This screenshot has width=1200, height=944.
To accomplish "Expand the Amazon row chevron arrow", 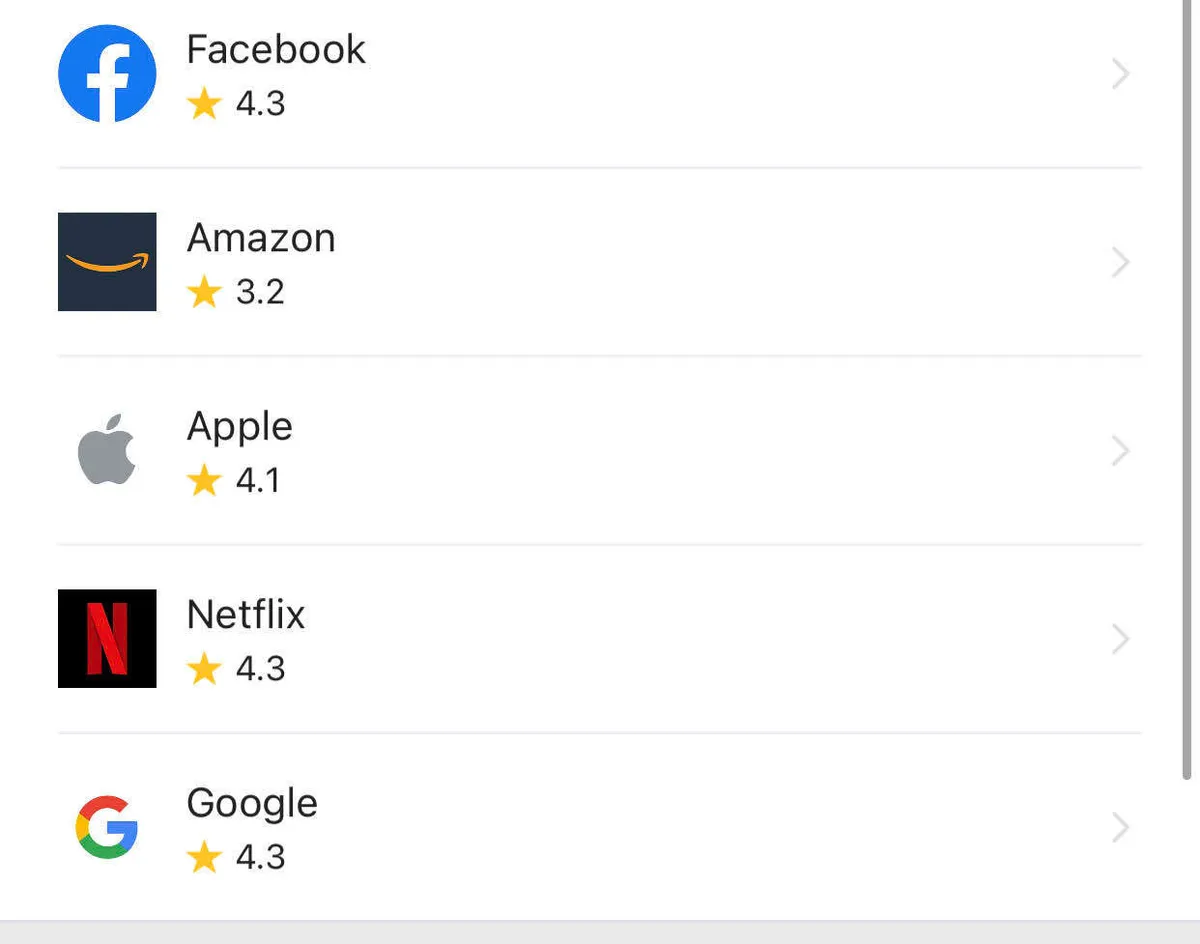I will (1121, 262).
